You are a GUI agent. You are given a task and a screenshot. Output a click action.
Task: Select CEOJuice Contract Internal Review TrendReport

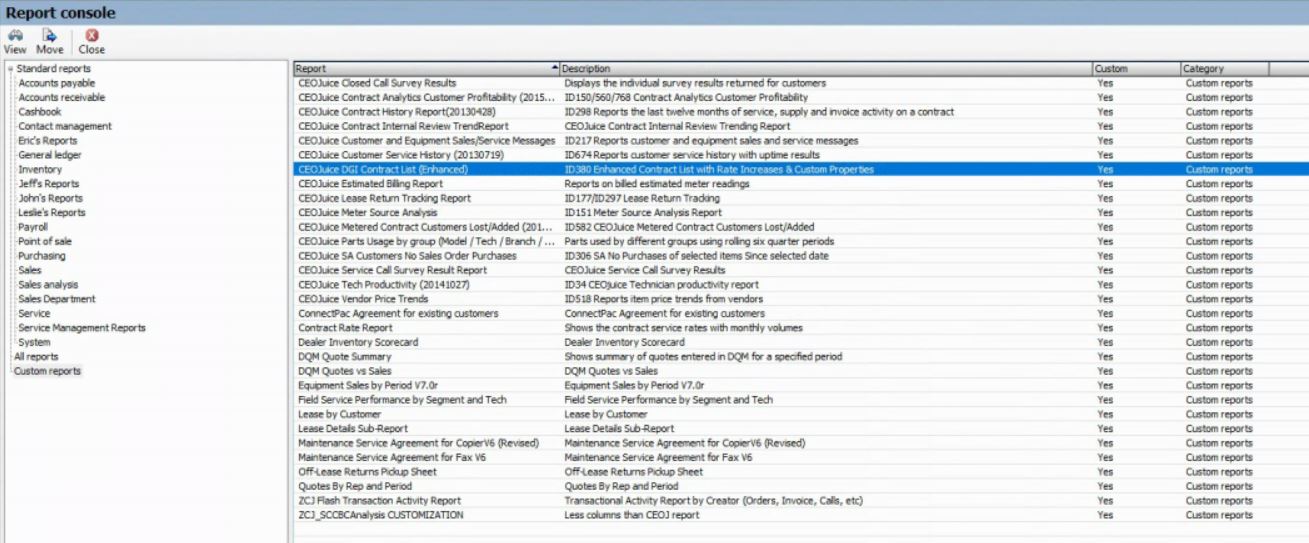point(403,126)
